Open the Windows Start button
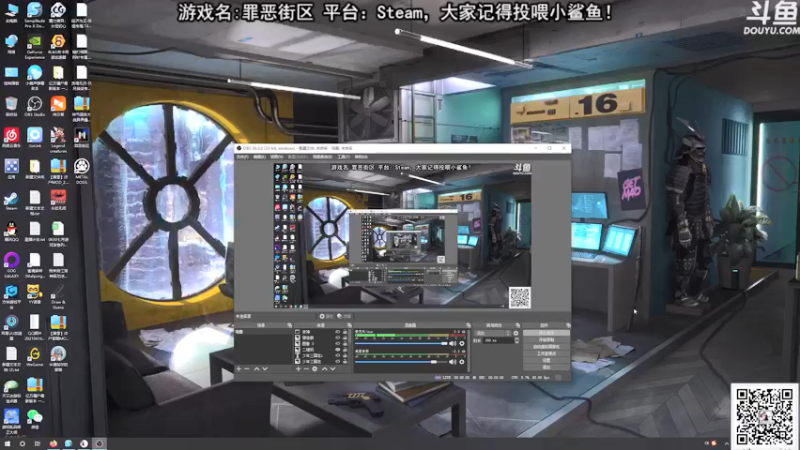This screenshot has height=450, width=800. (8, 443)
